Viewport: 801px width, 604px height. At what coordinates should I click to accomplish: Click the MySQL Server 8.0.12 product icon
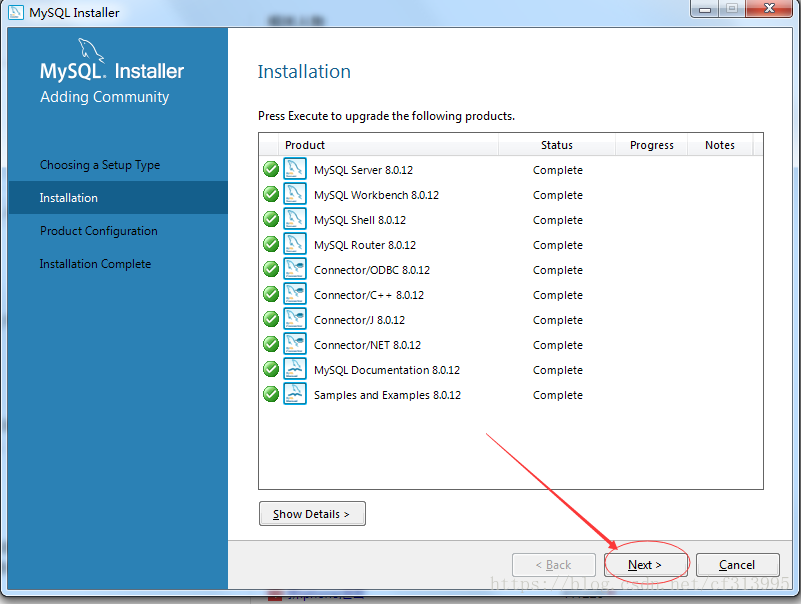[x=295, y=169]
